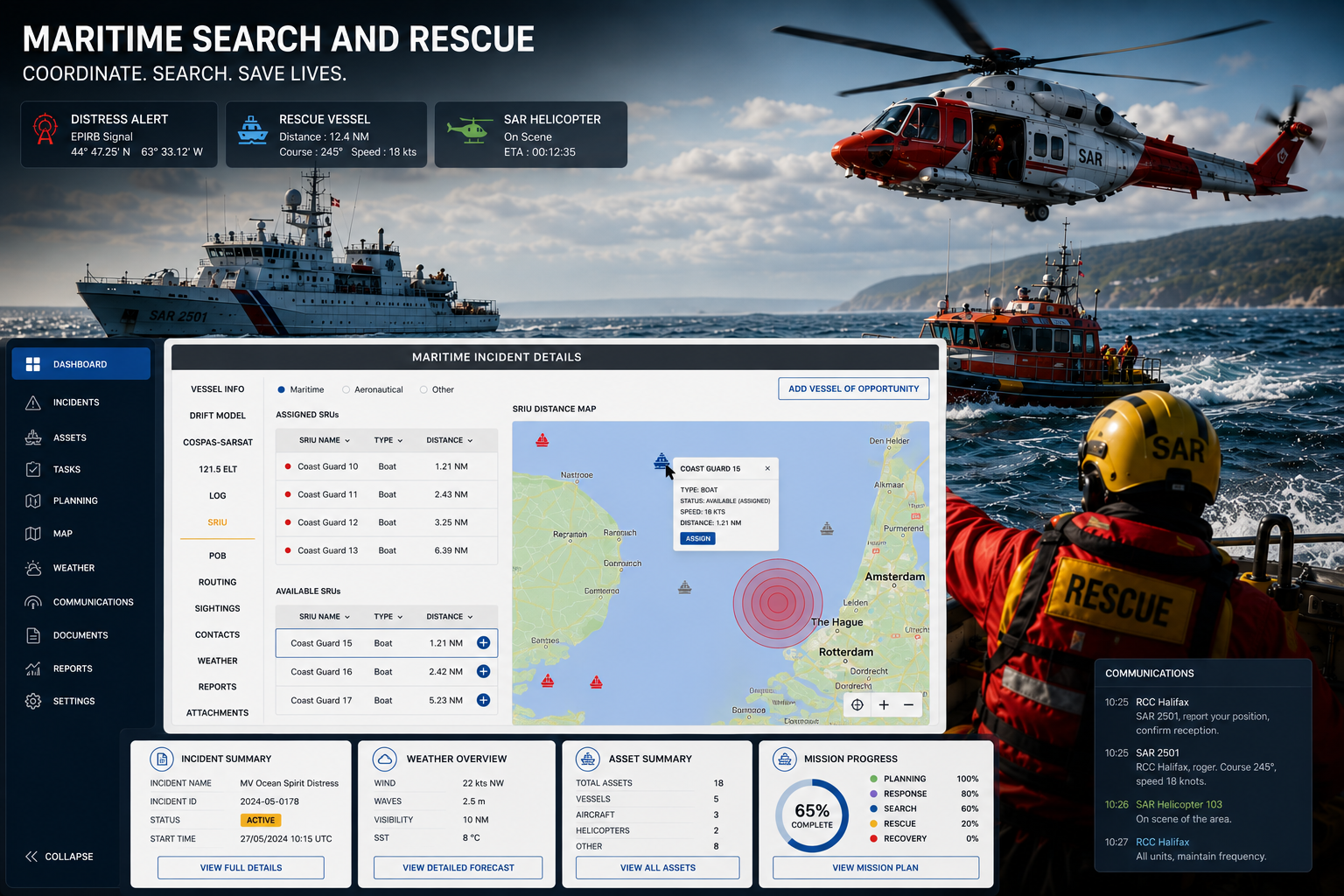Click the Planning map icon in sidebar
The height and width of the screenshot is (896, 1344).
tap(33, 500)
